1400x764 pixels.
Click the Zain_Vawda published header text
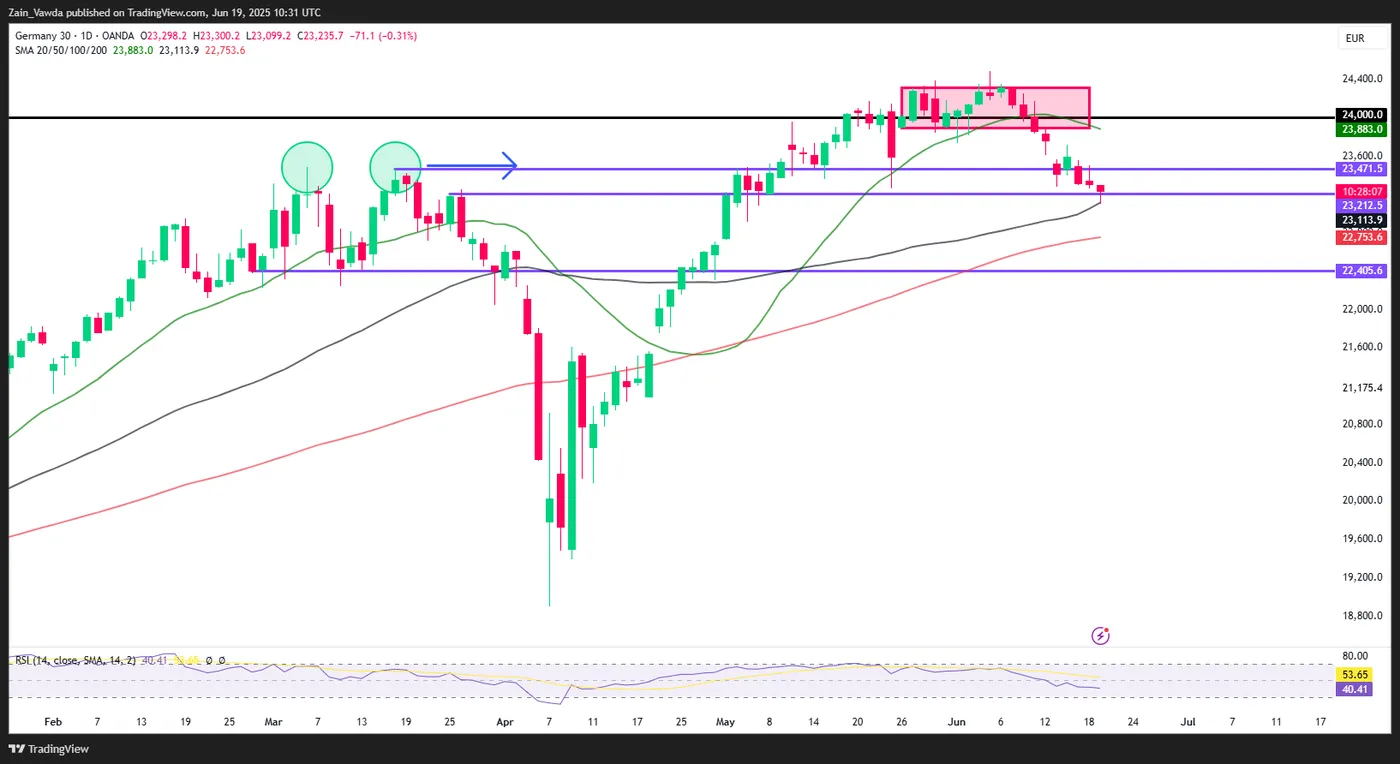[x=167, y=12]
